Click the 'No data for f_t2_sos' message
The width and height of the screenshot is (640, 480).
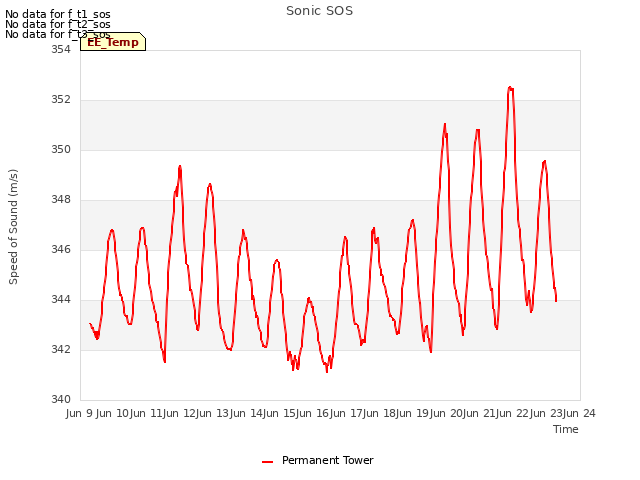(x=58, y=24)
